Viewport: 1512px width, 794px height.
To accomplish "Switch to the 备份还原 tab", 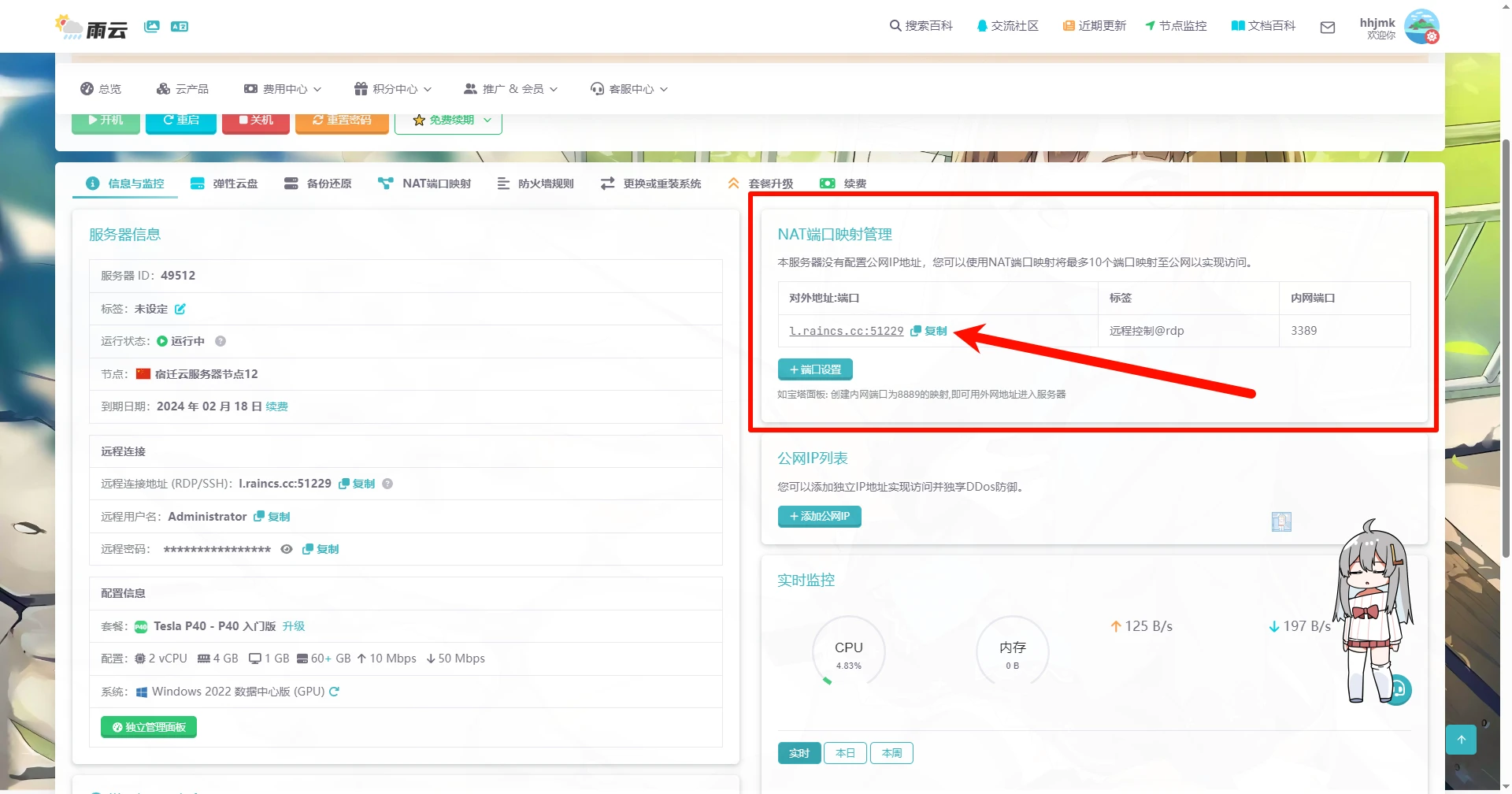I will point(318,184).
